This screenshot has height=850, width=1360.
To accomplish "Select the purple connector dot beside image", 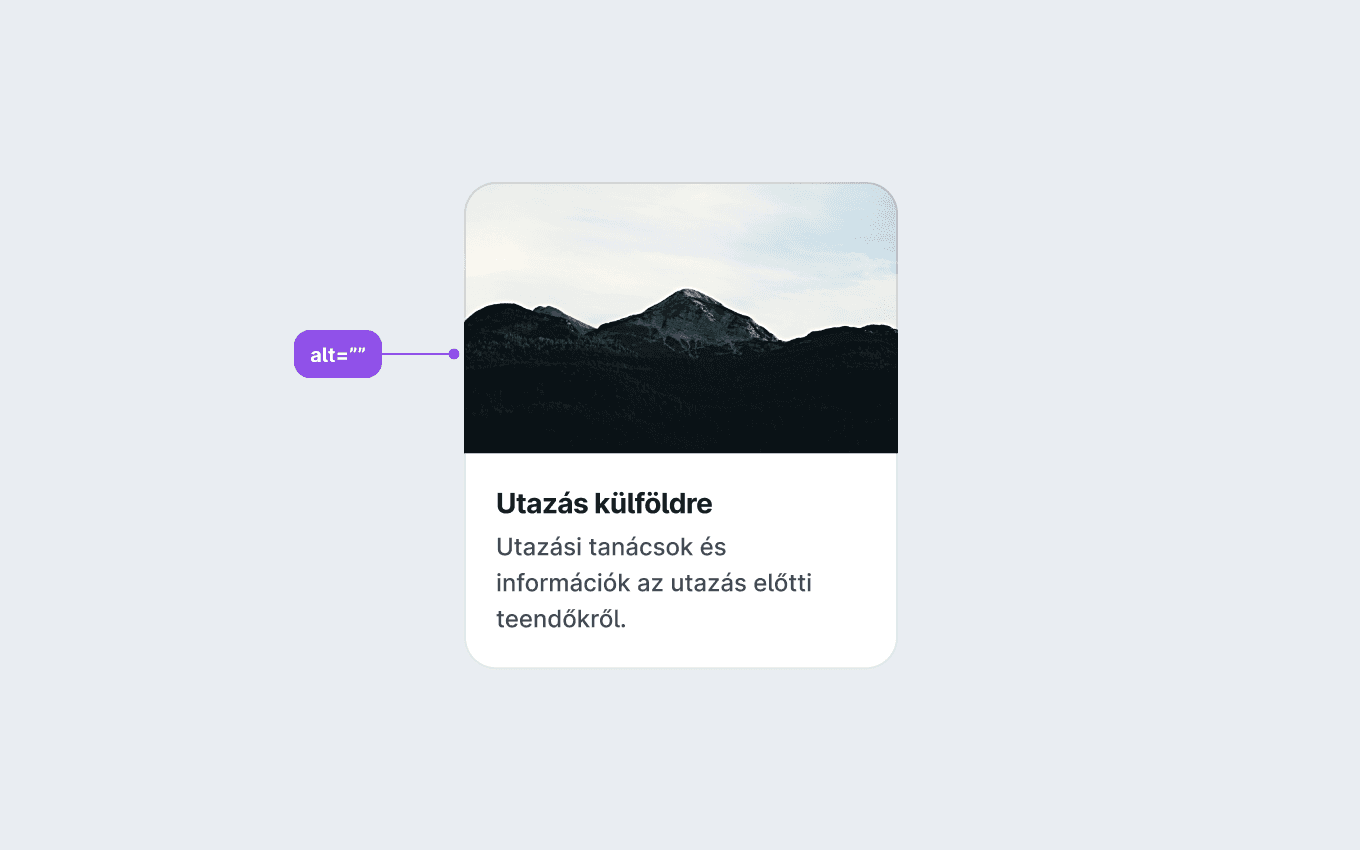I will 454,354.
